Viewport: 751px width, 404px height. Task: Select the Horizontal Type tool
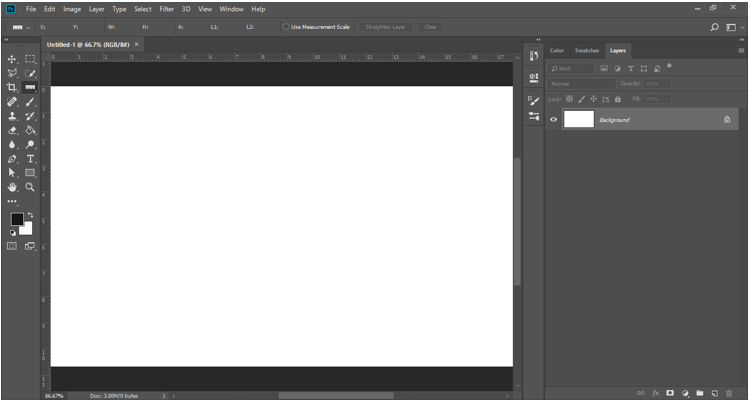point(30,159)
